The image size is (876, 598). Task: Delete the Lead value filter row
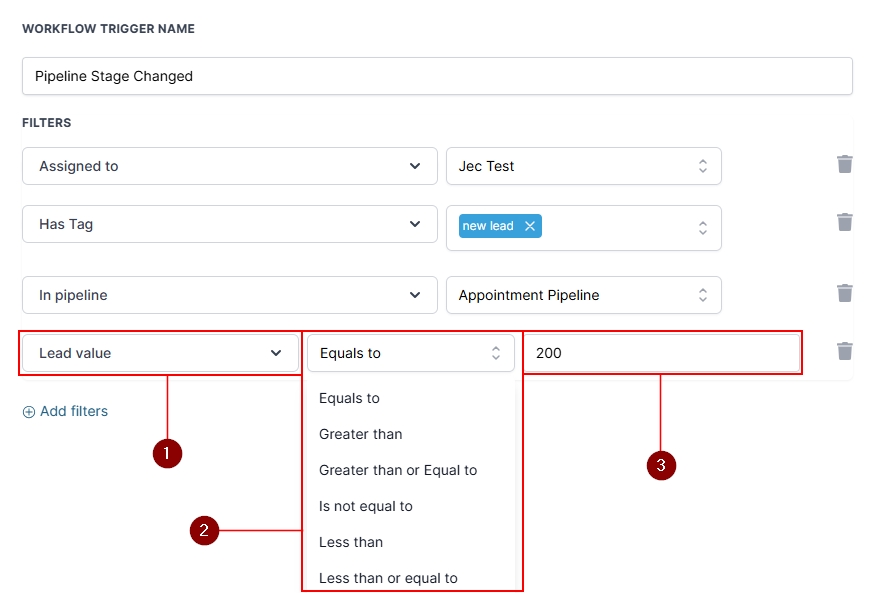845,351
